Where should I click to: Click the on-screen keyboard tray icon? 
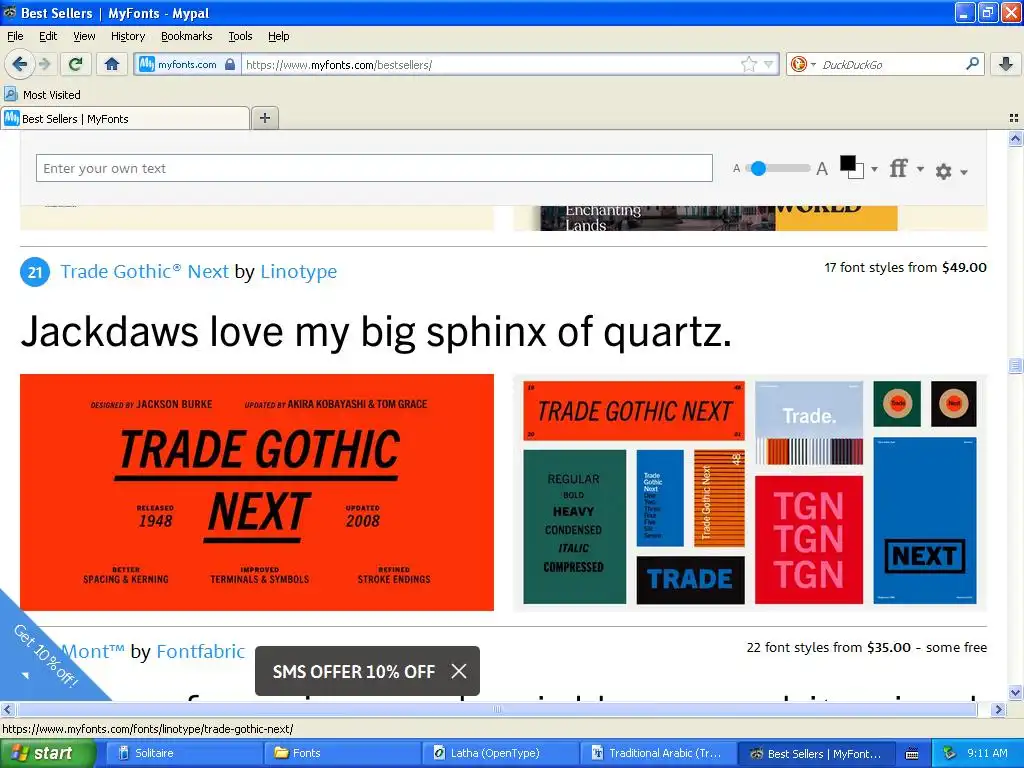[912, 754]
